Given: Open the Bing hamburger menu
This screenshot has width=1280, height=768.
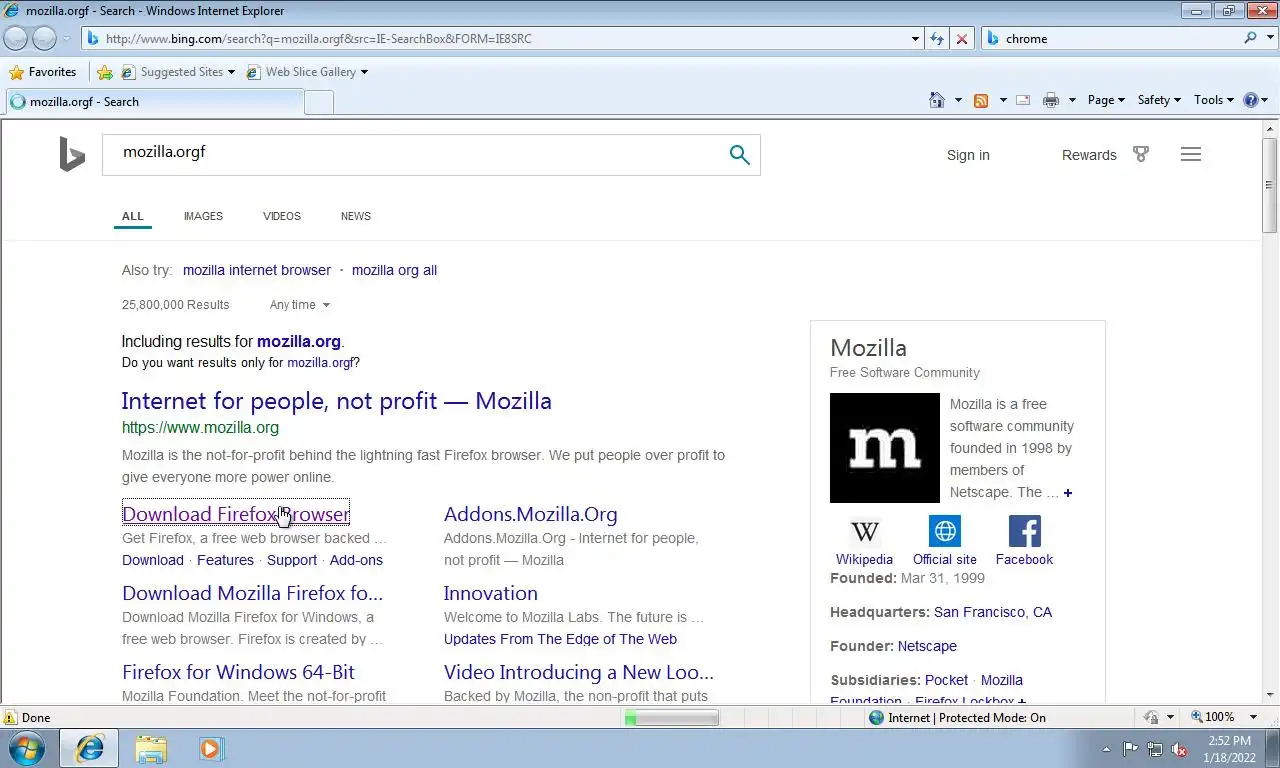Looking at the screenshot, I should 1190,154.
